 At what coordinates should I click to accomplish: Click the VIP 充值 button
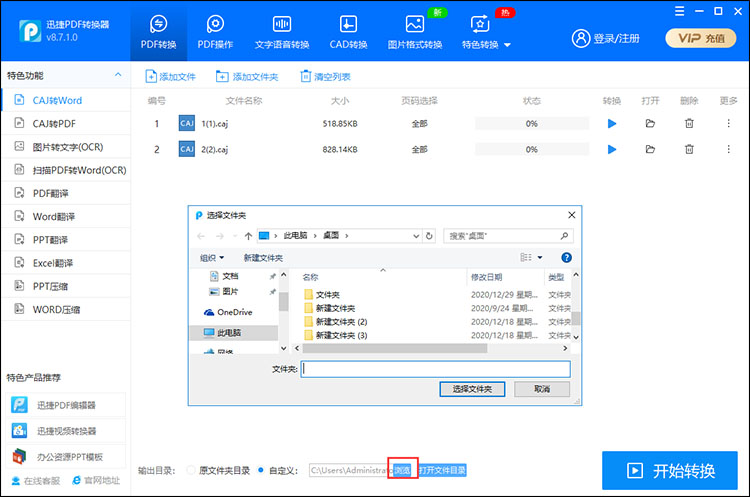(701, 38)
